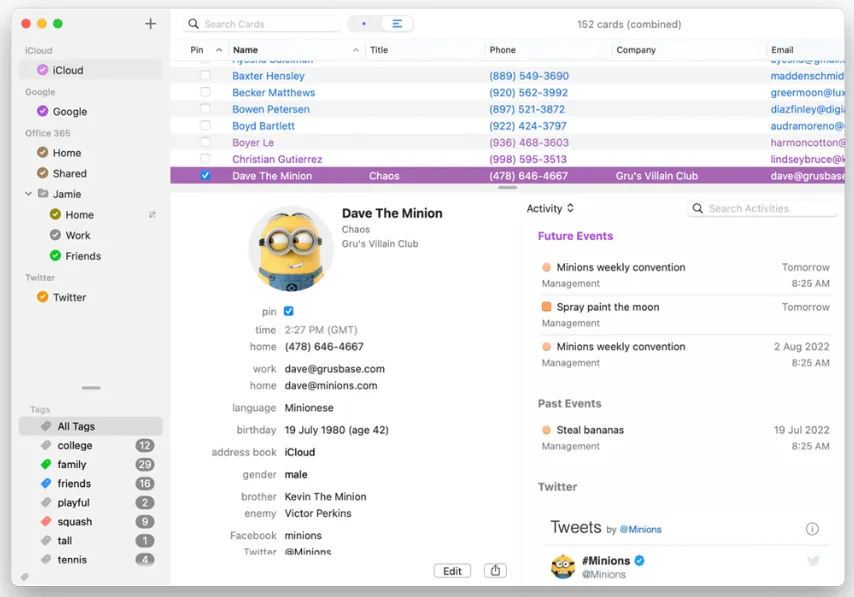Check pin box for Boyd Bartlett
The image size is (854, 597).
pyautogui.click(x=205, y=125)
